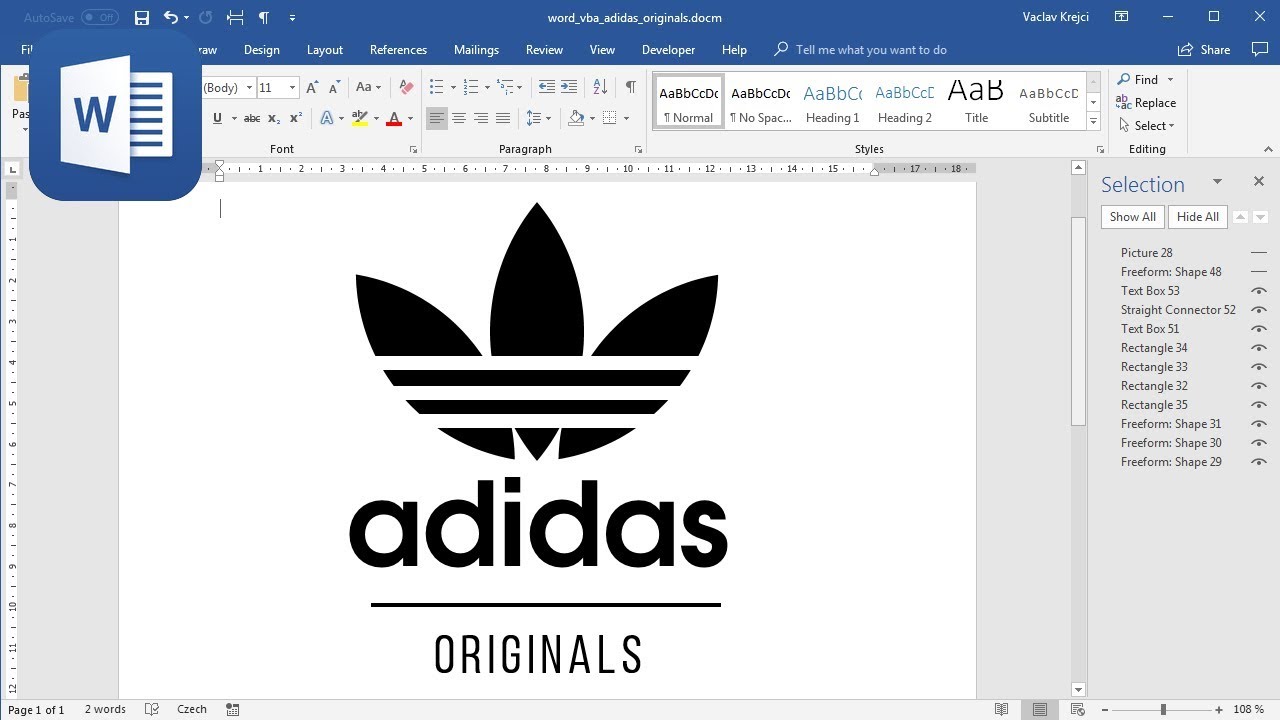Open the Developer tab
The height and width of the screenshot is (720, 1280).
point(668,50)
